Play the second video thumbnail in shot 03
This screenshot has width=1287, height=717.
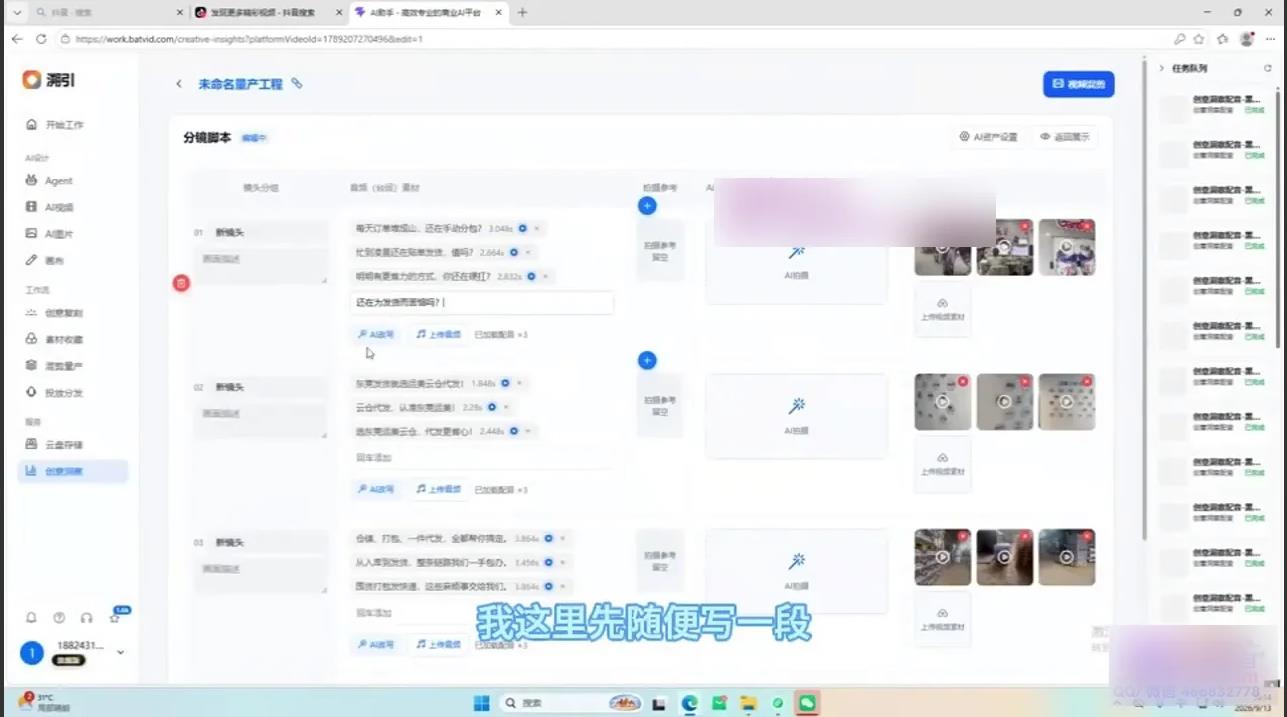1004,557
